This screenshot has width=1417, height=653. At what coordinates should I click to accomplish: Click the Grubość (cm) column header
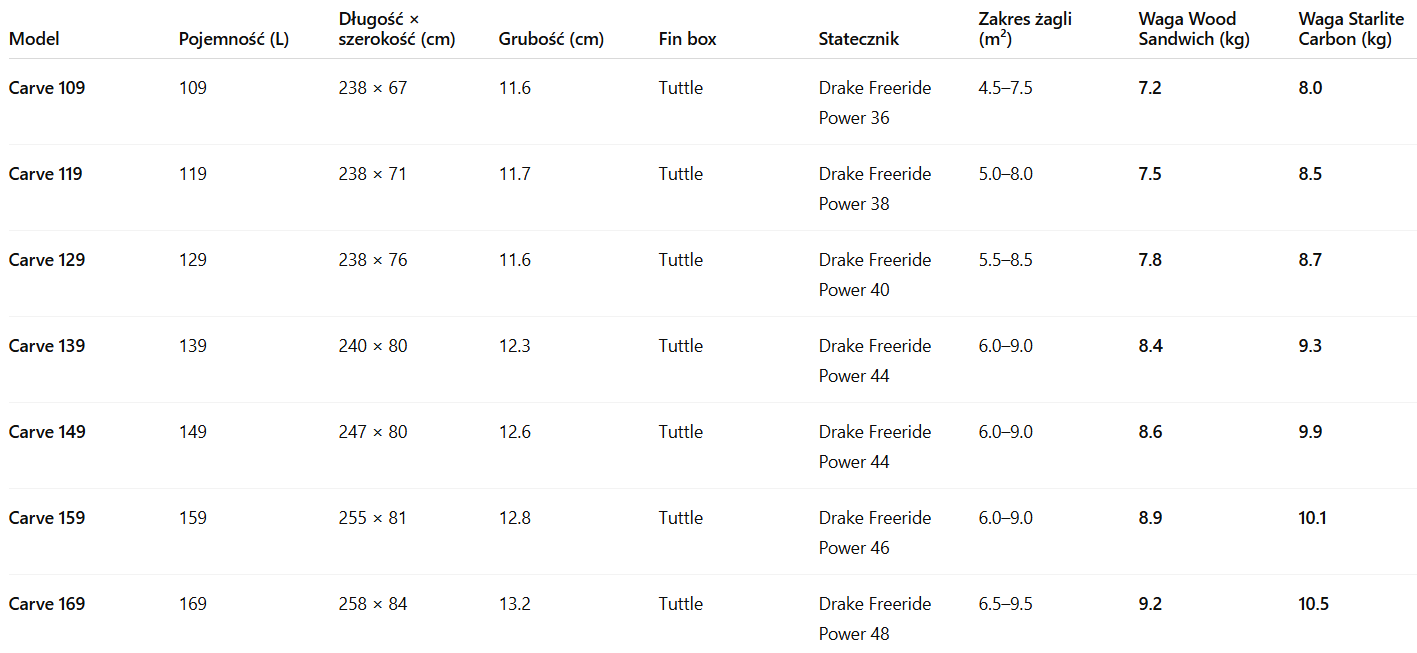[x=551, y=39]
